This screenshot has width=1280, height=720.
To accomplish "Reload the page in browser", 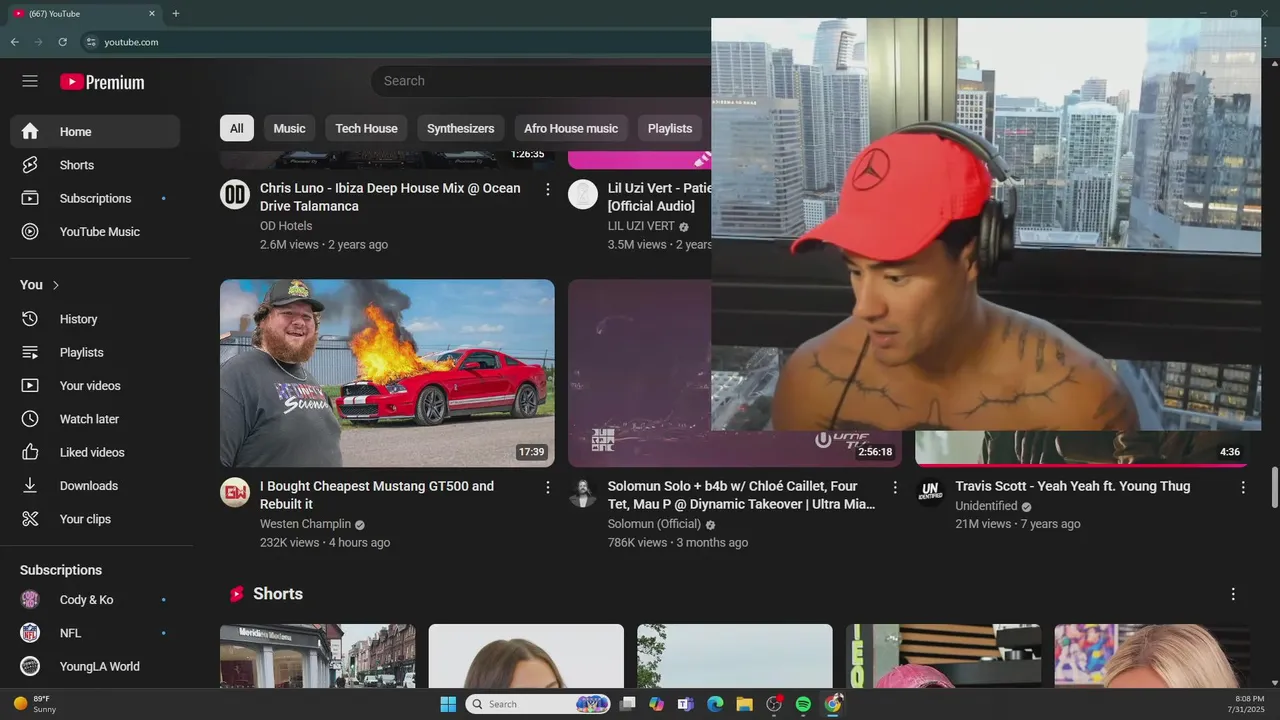I will pos(62,42).
